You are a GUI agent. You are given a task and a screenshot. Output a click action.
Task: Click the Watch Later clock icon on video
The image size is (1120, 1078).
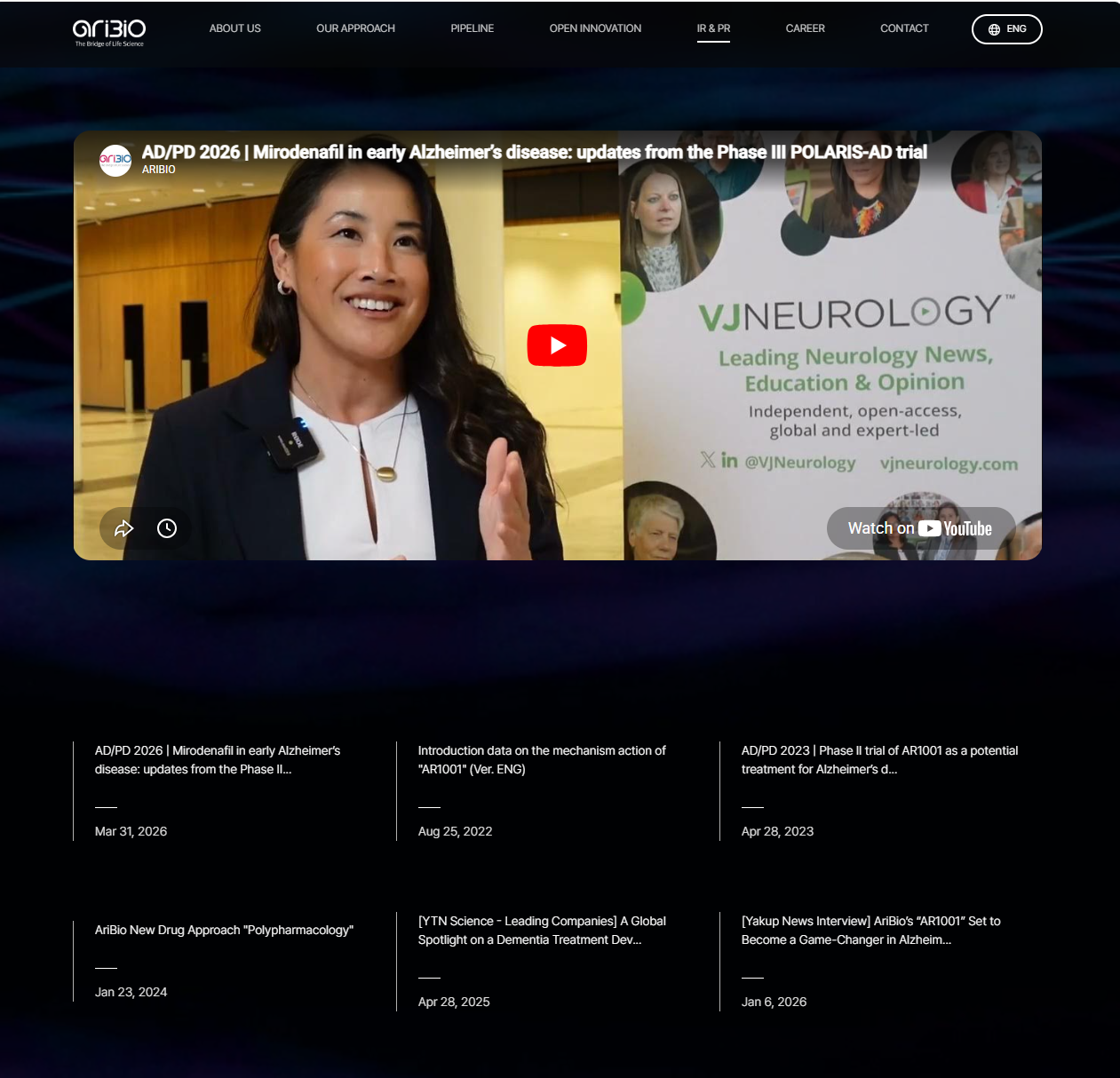(x=167, y=528)
